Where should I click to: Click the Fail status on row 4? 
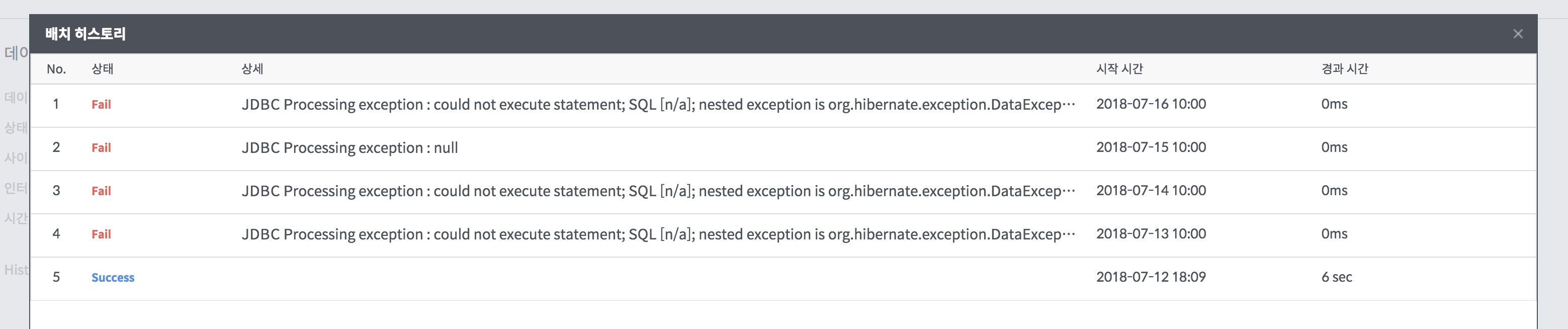pyautogui.click(x=102, y=234)
